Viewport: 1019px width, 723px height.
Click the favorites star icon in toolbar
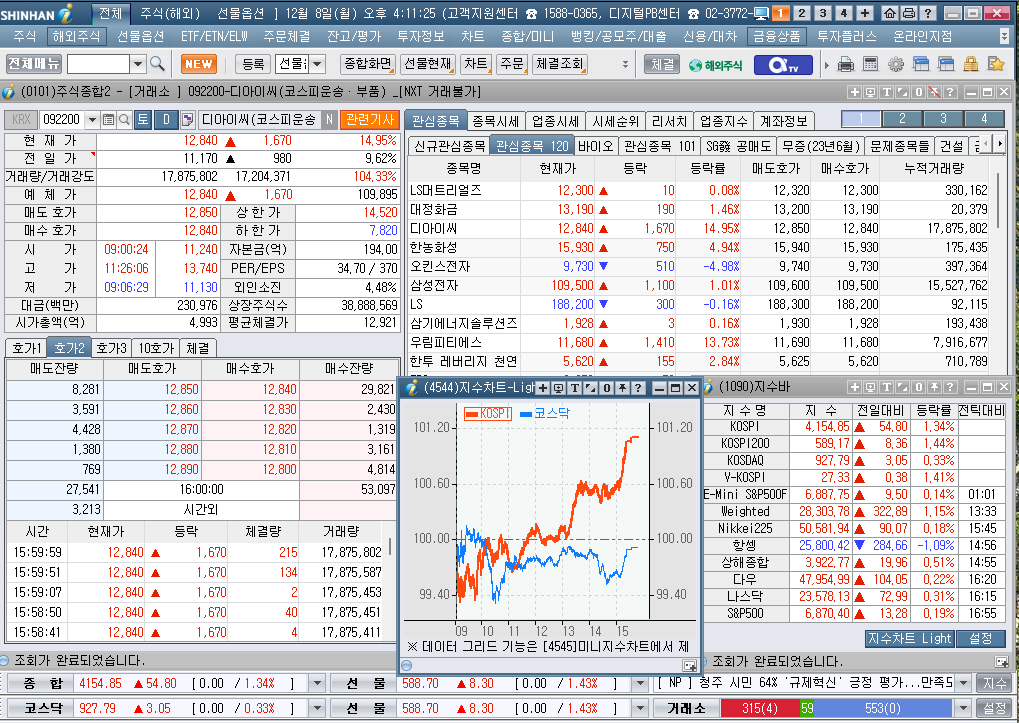tap(996, 64)
